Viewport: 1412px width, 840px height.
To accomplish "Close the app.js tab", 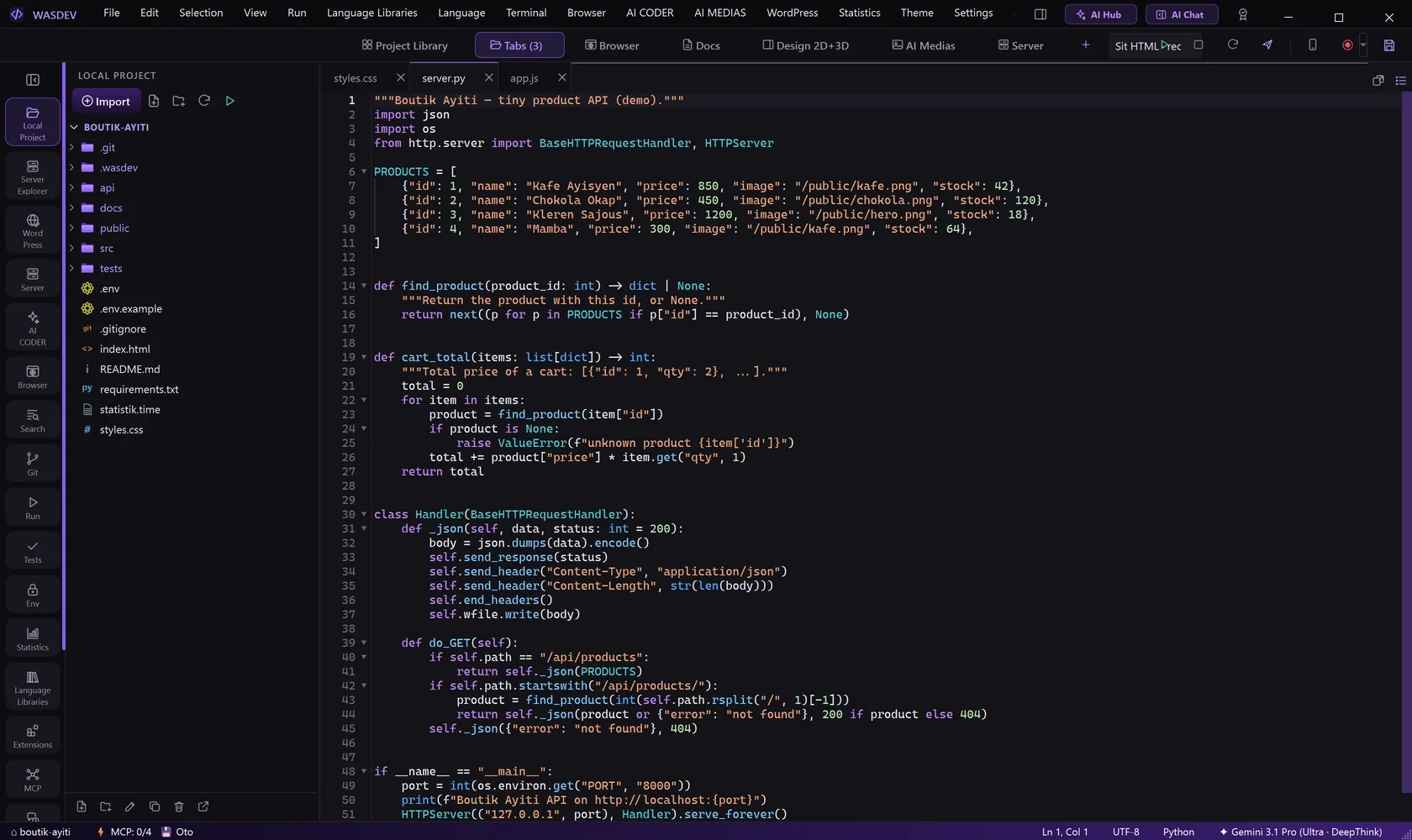I will click(562, 77).
